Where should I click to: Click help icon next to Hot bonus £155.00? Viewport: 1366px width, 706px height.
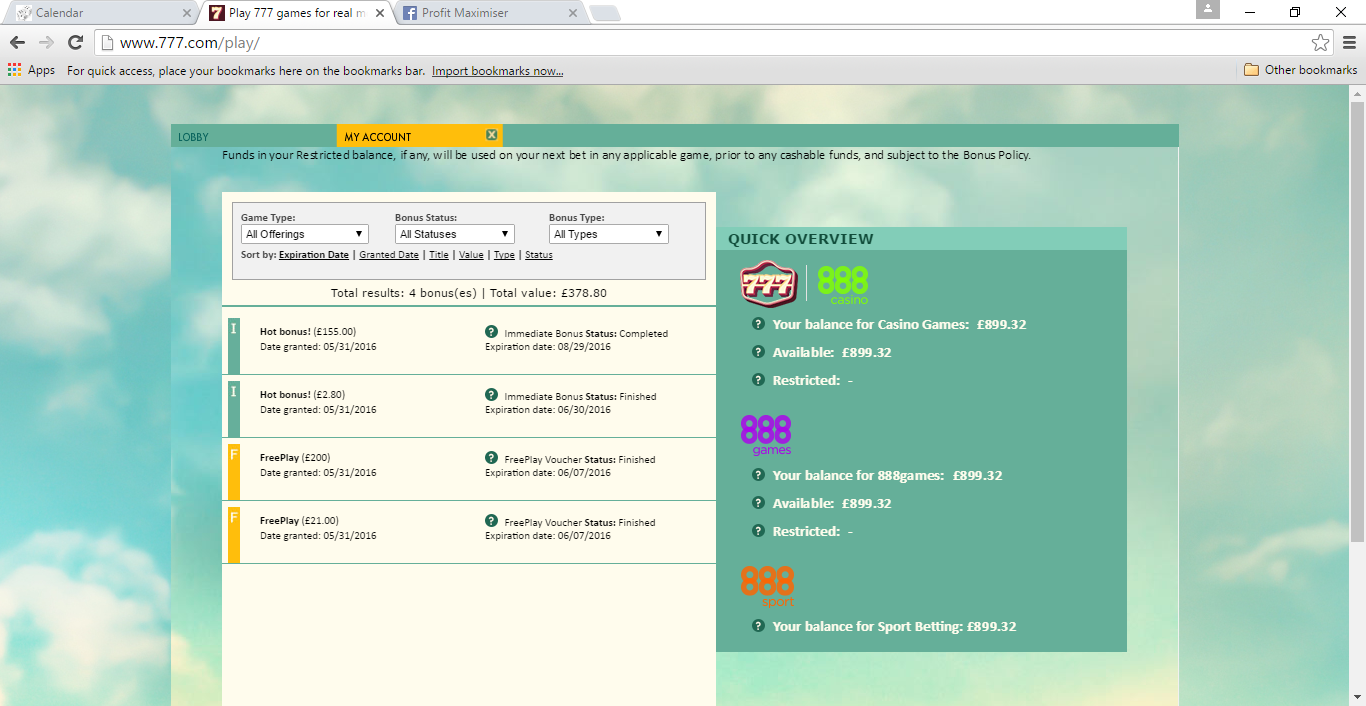pos(491,332)
